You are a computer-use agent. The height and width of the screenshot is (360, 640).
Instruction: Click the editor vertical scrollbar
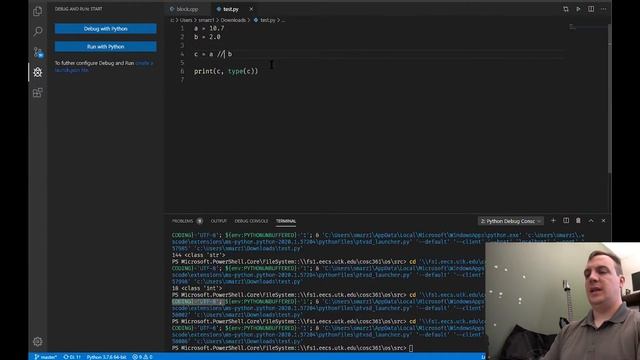[609, 98]
